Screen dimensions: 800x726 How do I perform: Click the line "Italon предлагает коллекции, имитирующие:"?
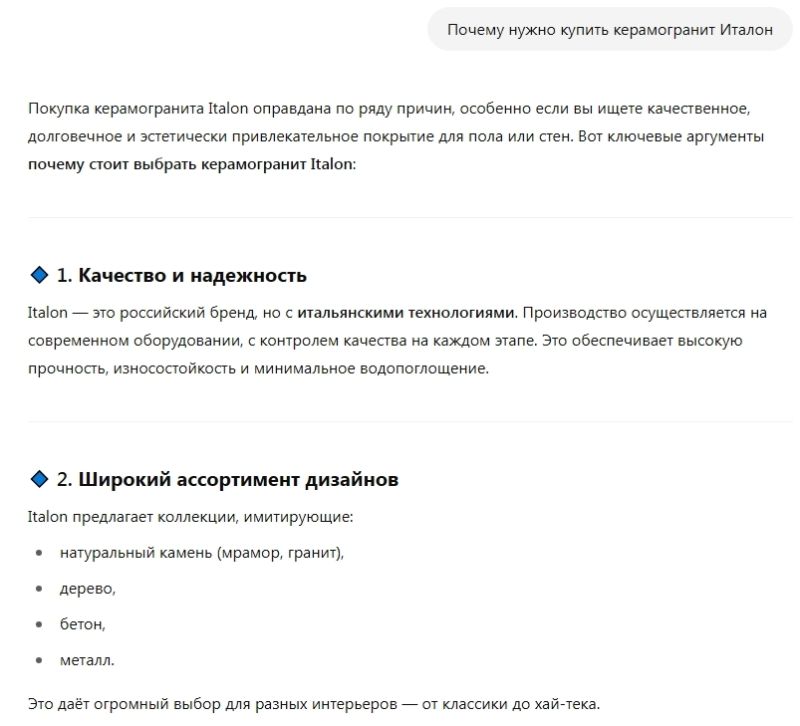pyautogui.click(x=191, y=516)
